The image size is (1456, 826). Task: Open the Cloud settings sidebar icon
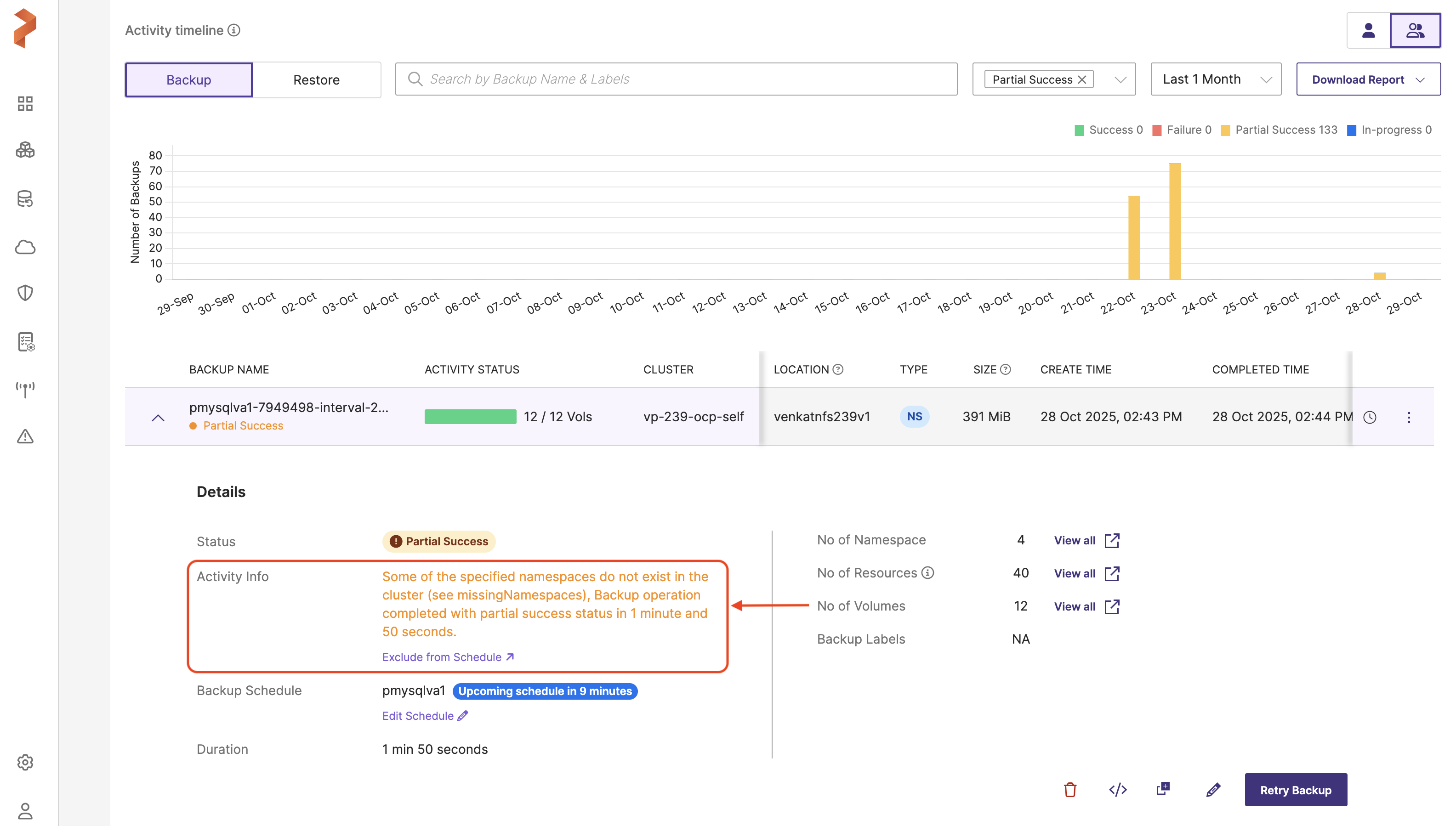[x=25, y=247]
